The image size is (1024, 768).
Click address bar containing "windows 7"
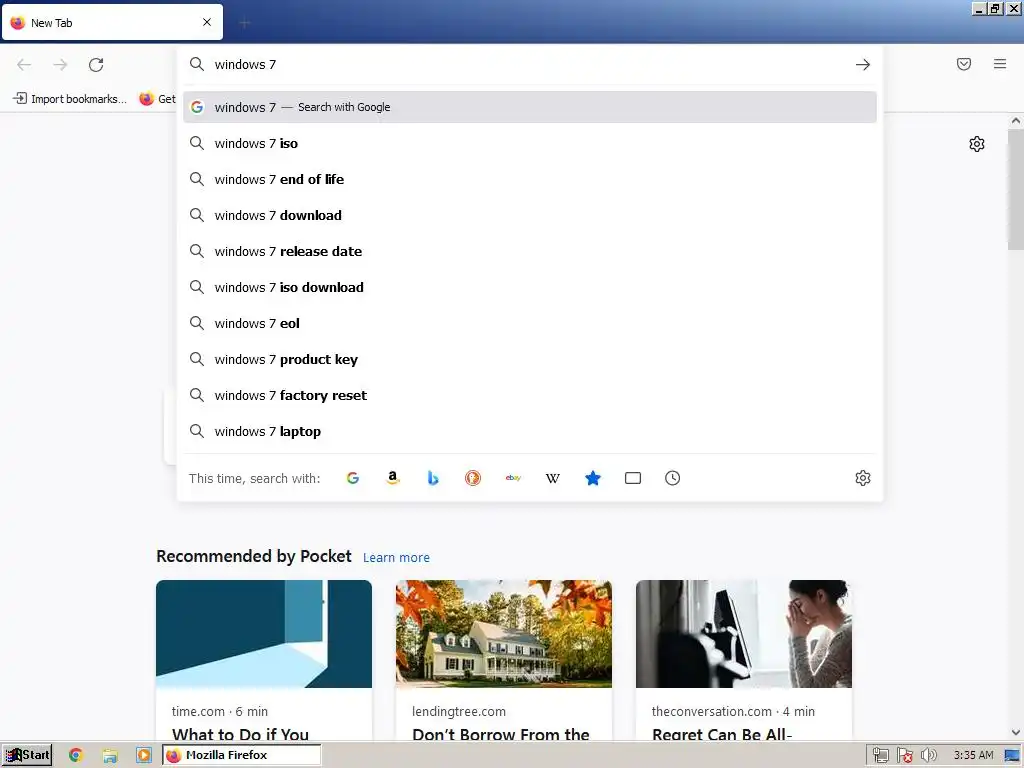click(x=530, y=65)
